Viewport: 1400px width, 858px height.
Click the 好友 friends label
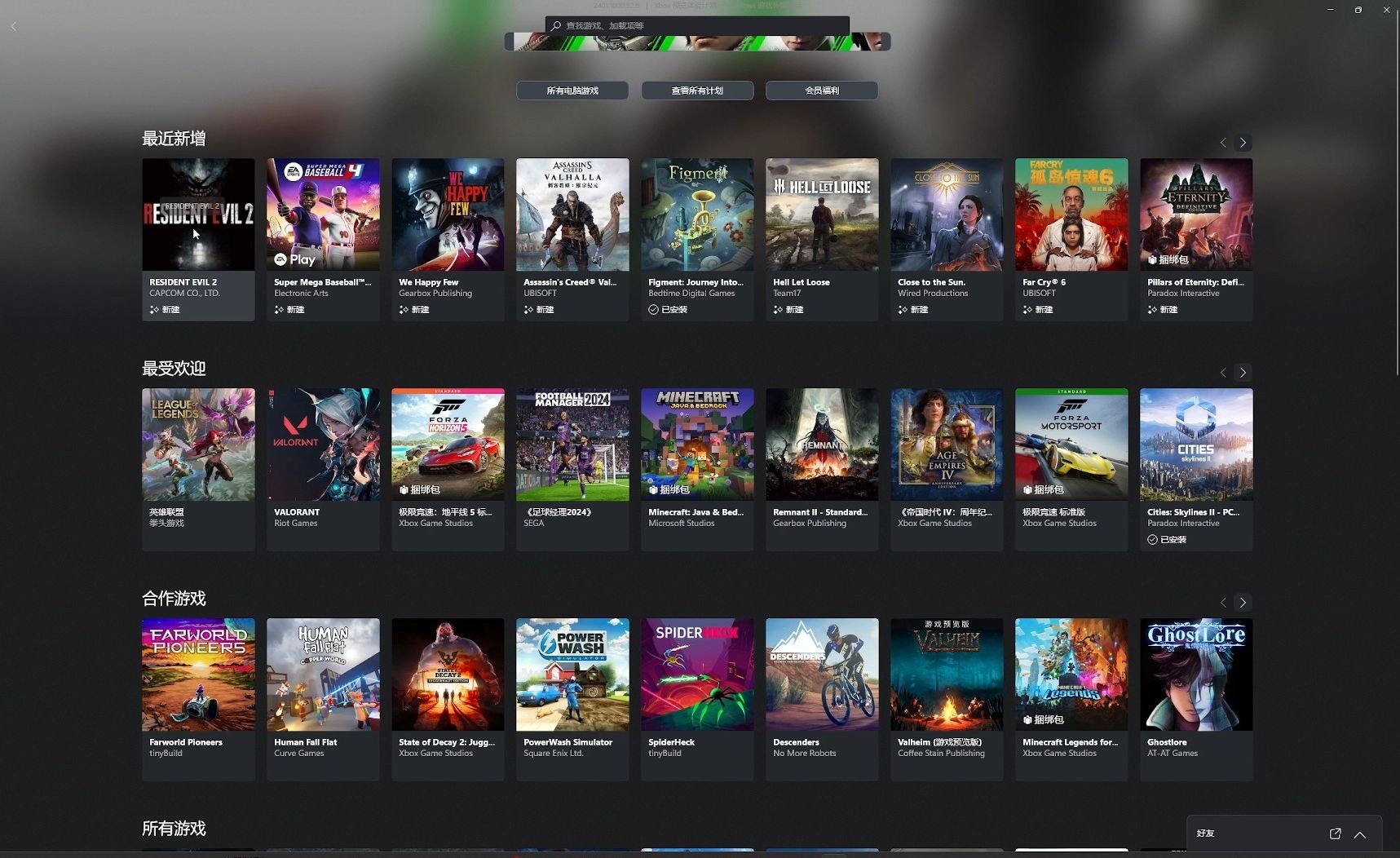pos(1205,834)
